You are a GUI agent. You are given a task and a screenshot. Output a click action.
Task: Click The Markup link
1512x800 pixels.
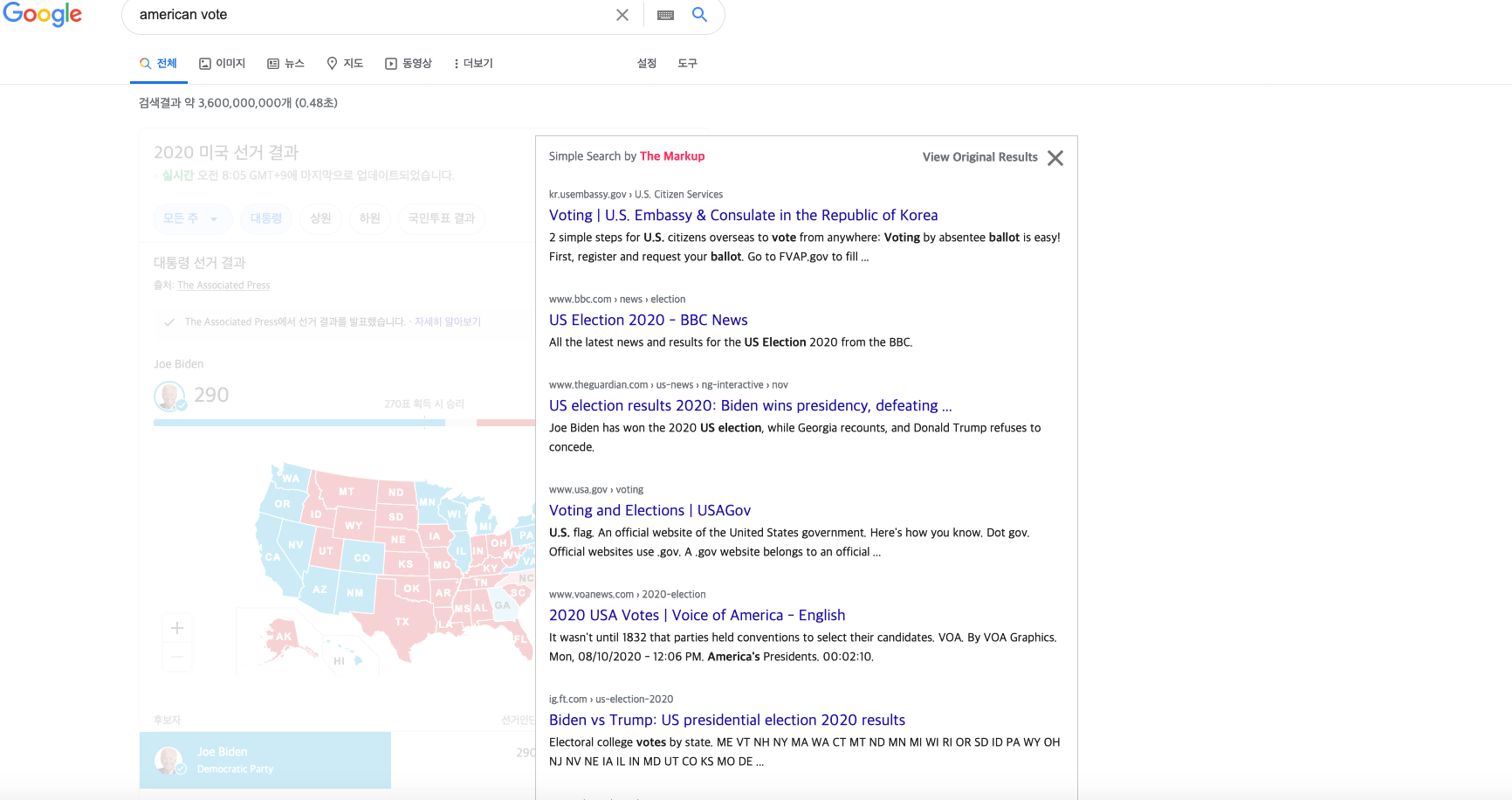pos(672,156)
